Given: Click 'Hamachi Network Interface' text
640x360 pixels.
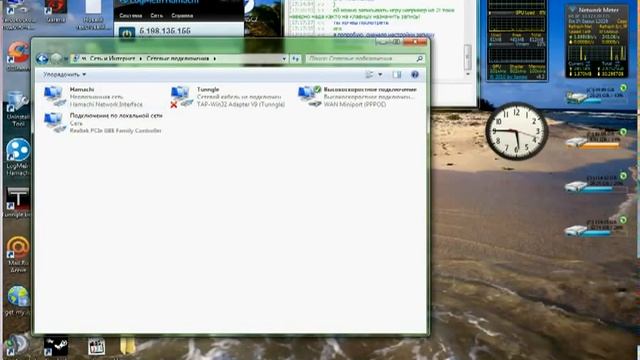Looking at the screenshot, I should [x=106, y=104].
